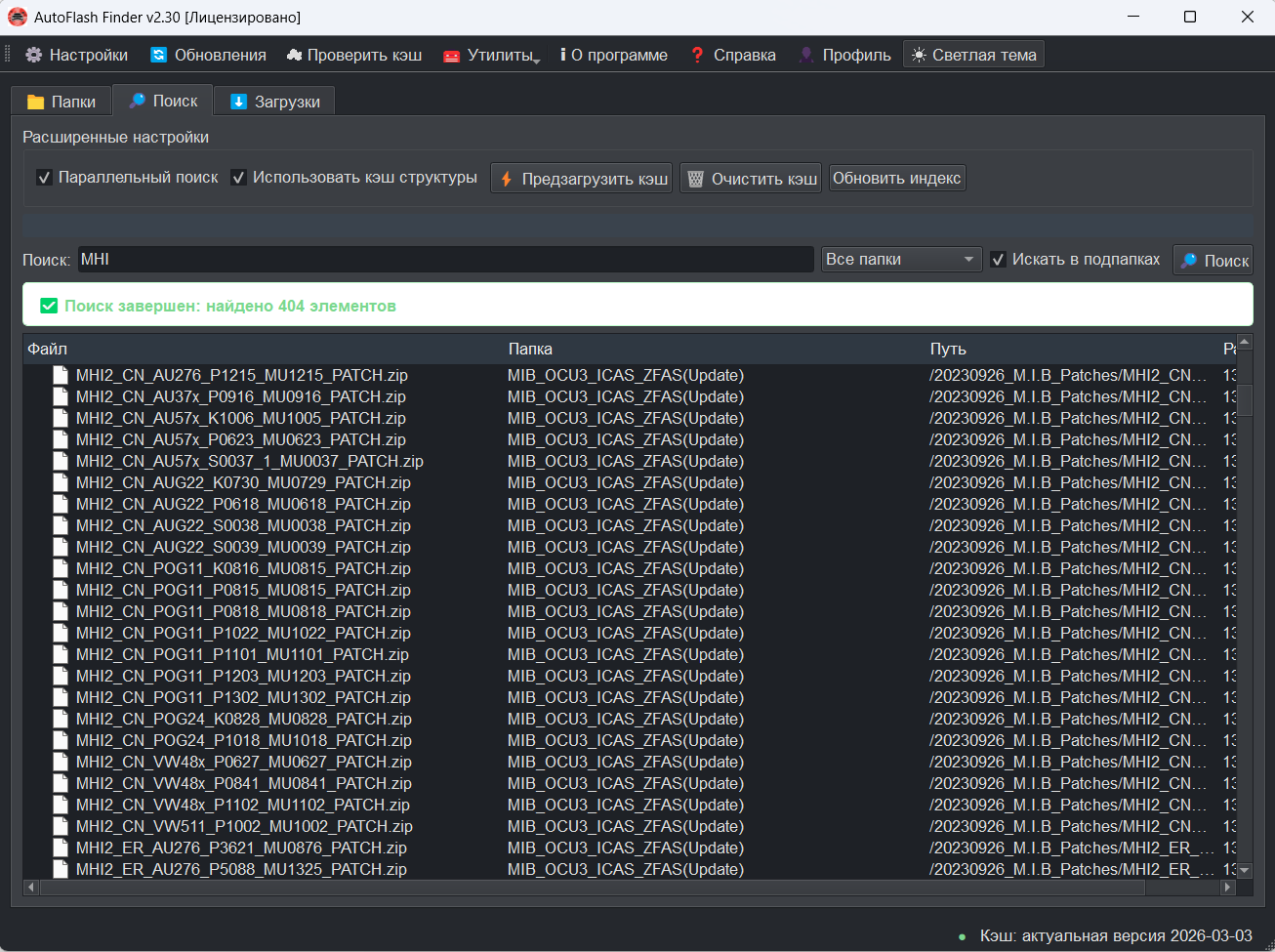This screenshot has width=1275, height=952.
Task: Disable the Параллельный поиск checkbox
Action: tap(44, 178)
